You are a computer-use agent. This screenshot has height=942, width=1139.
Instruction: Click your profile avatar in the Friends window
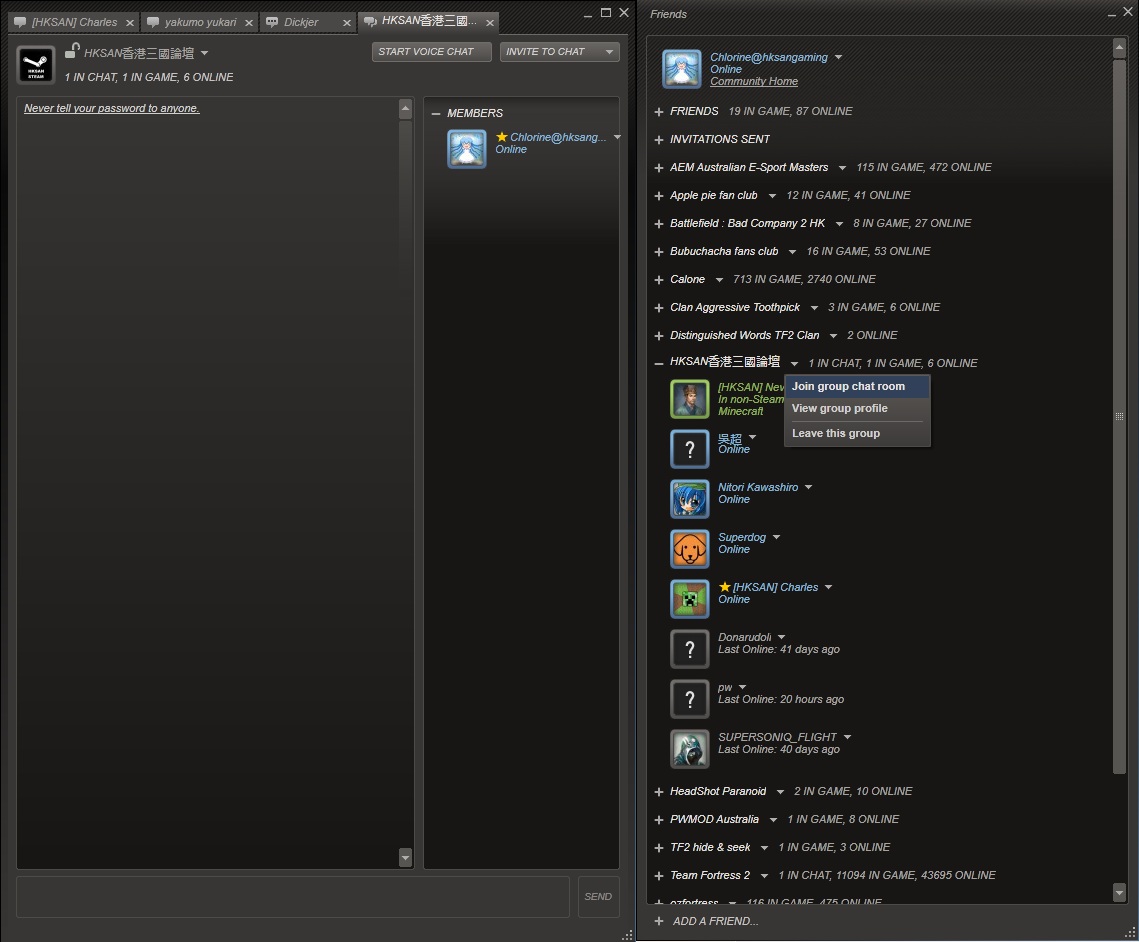pos(681,69)
